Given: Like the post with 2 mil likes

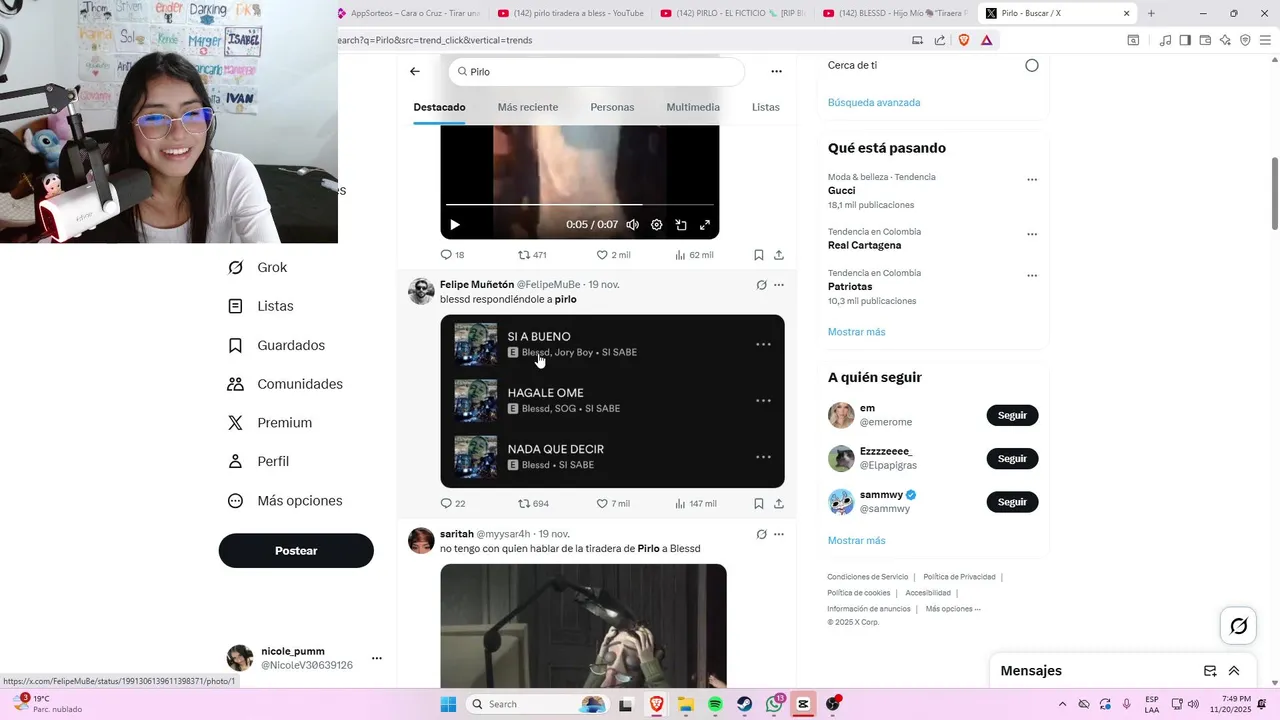Looking at the screenshot, I should point(613,255).
